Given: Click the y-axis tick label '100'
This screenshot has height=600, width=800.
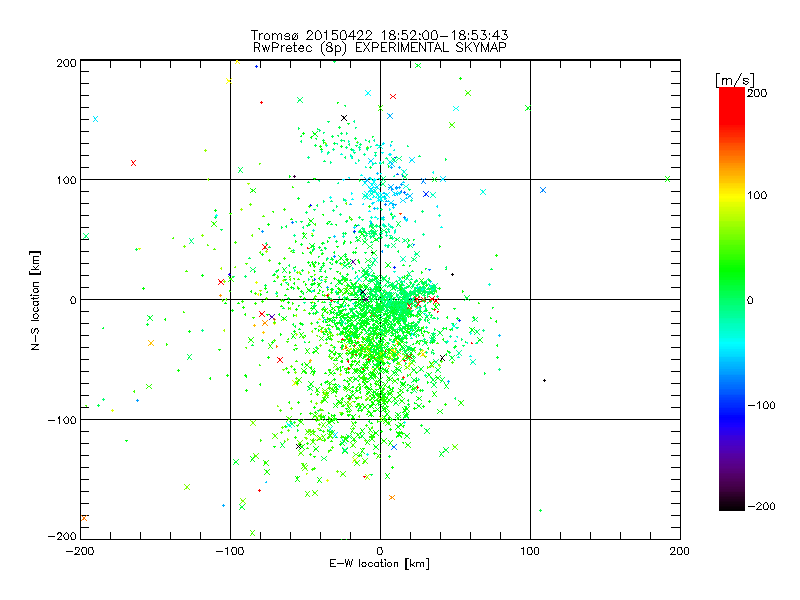Looking at the screenshot, I should pyautogui.click(x=67, y=180).
